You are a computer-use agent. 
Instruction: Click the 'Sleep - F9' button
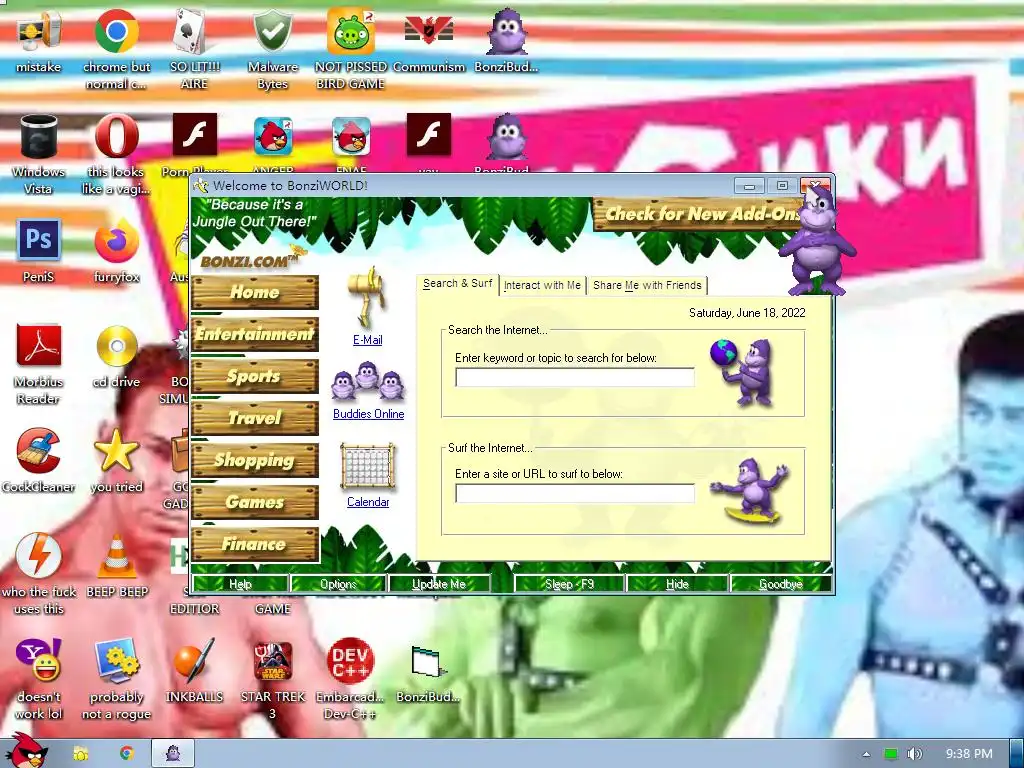click(569, 584)
